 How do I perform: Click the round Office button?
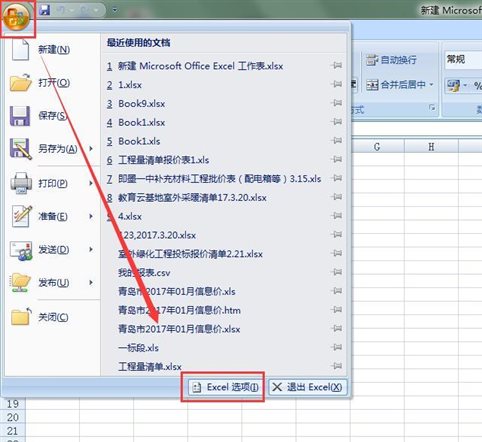[17, 17]
